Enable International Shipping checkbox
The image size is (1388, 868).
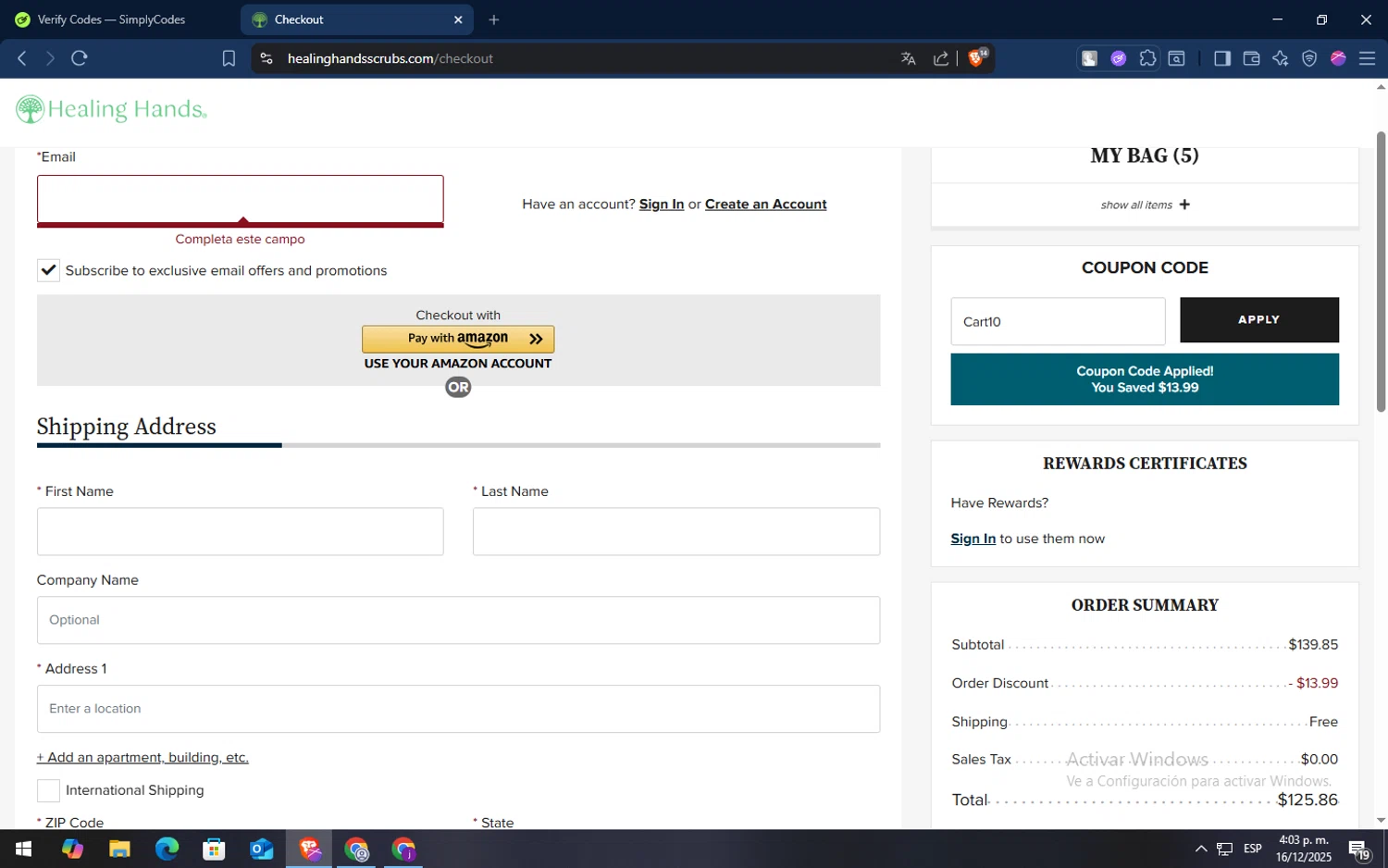click(x=48, y=790)
